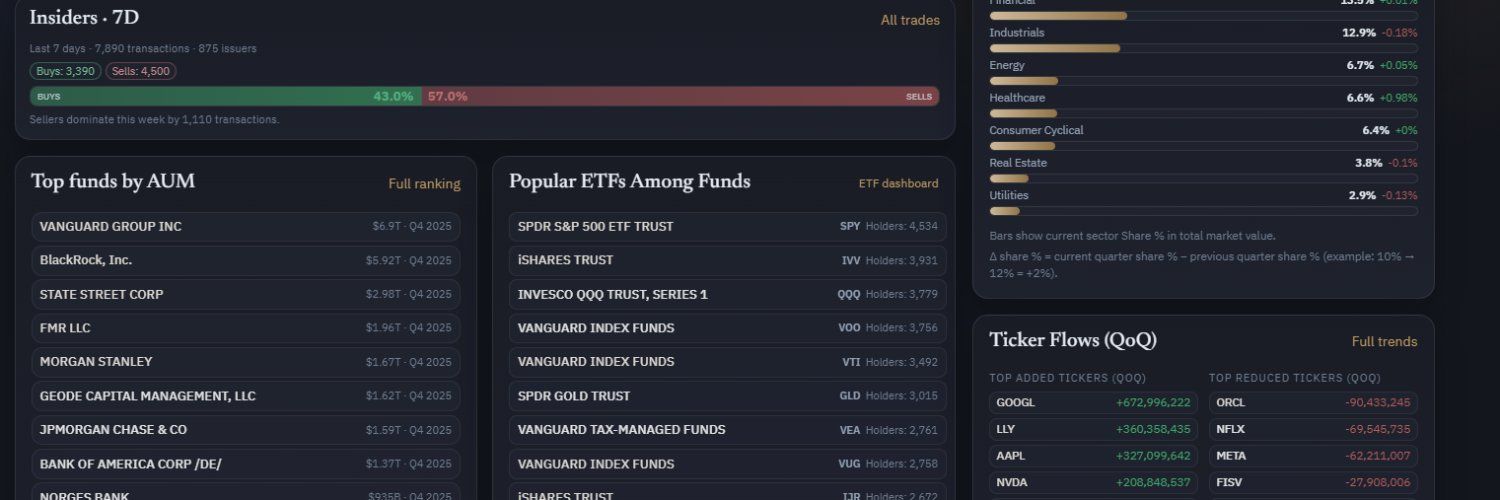This screenshot has height=500, width=1500.
Task: Open JPMORGAN CHASE & CO row
Action: [246, 430]
